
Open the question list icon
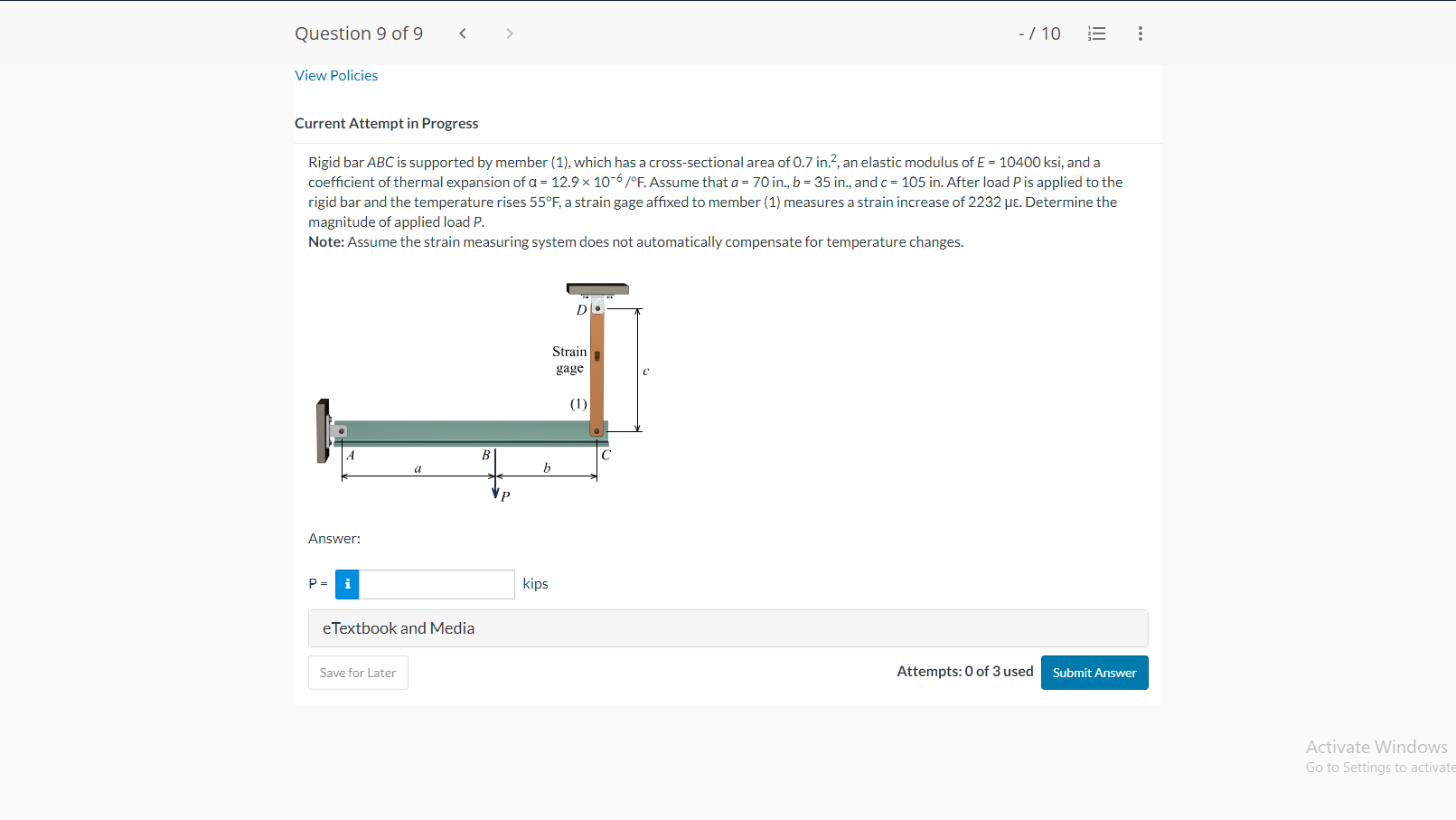1096,33
